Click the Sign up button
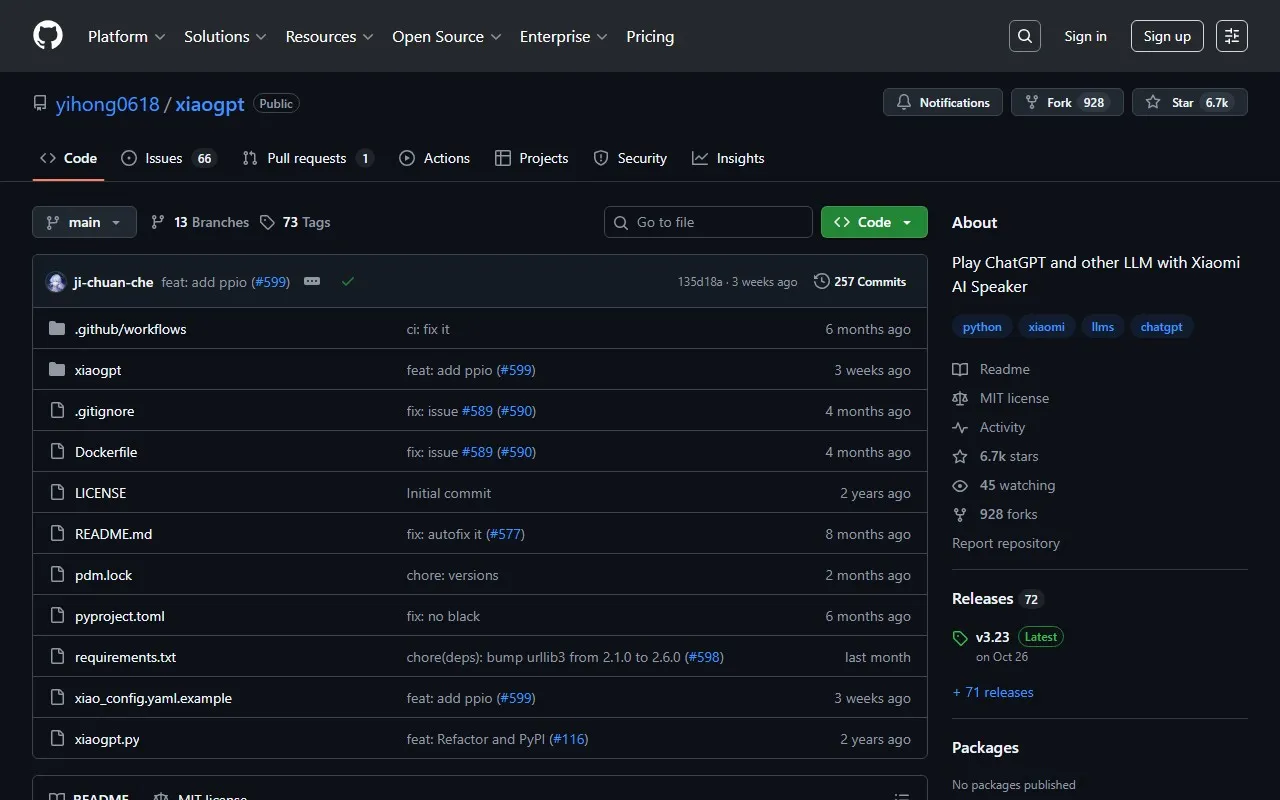This screenshot has height=800, width=1280. click(x=1167, y=36)
